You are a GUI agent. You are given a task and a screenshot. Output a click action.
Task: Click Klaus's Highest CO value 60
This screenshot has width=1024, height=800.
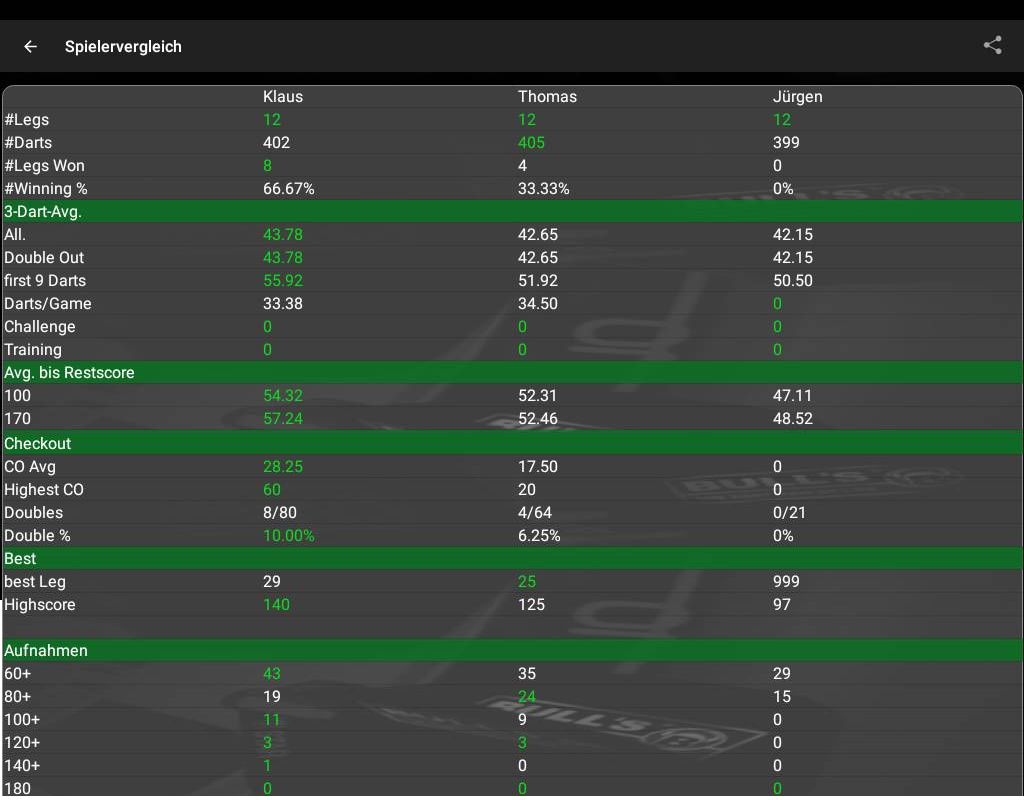coord(272,490)
